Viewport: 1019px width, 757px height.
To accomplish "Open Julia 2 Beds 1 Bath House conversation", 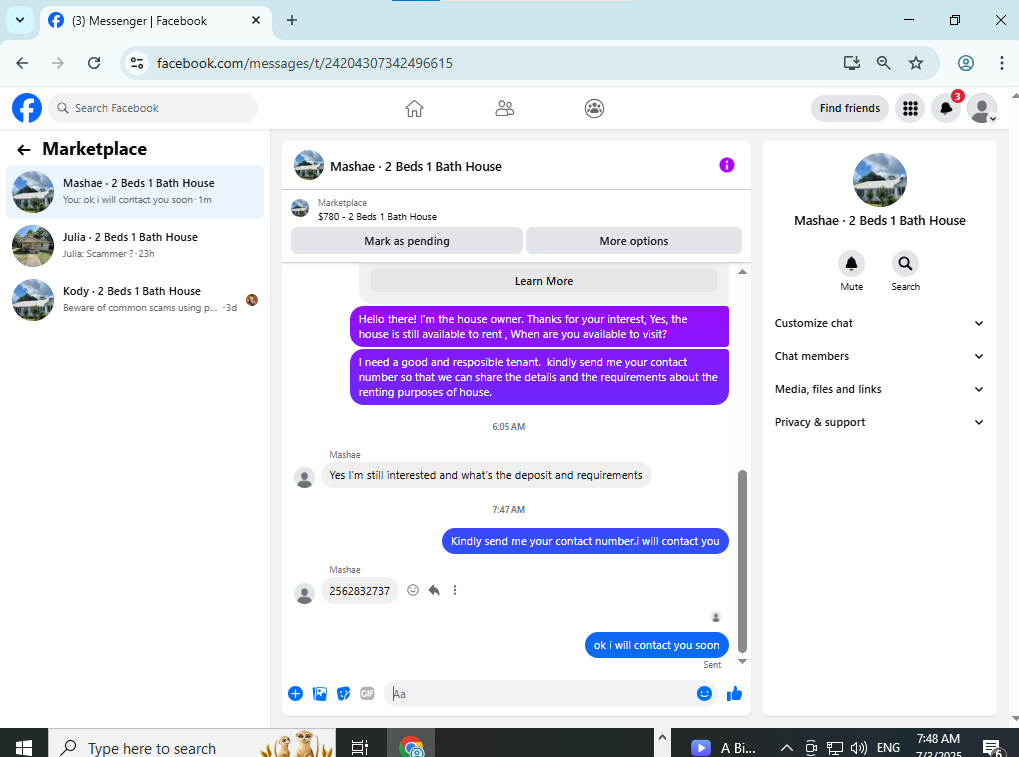I will (135, 246).
